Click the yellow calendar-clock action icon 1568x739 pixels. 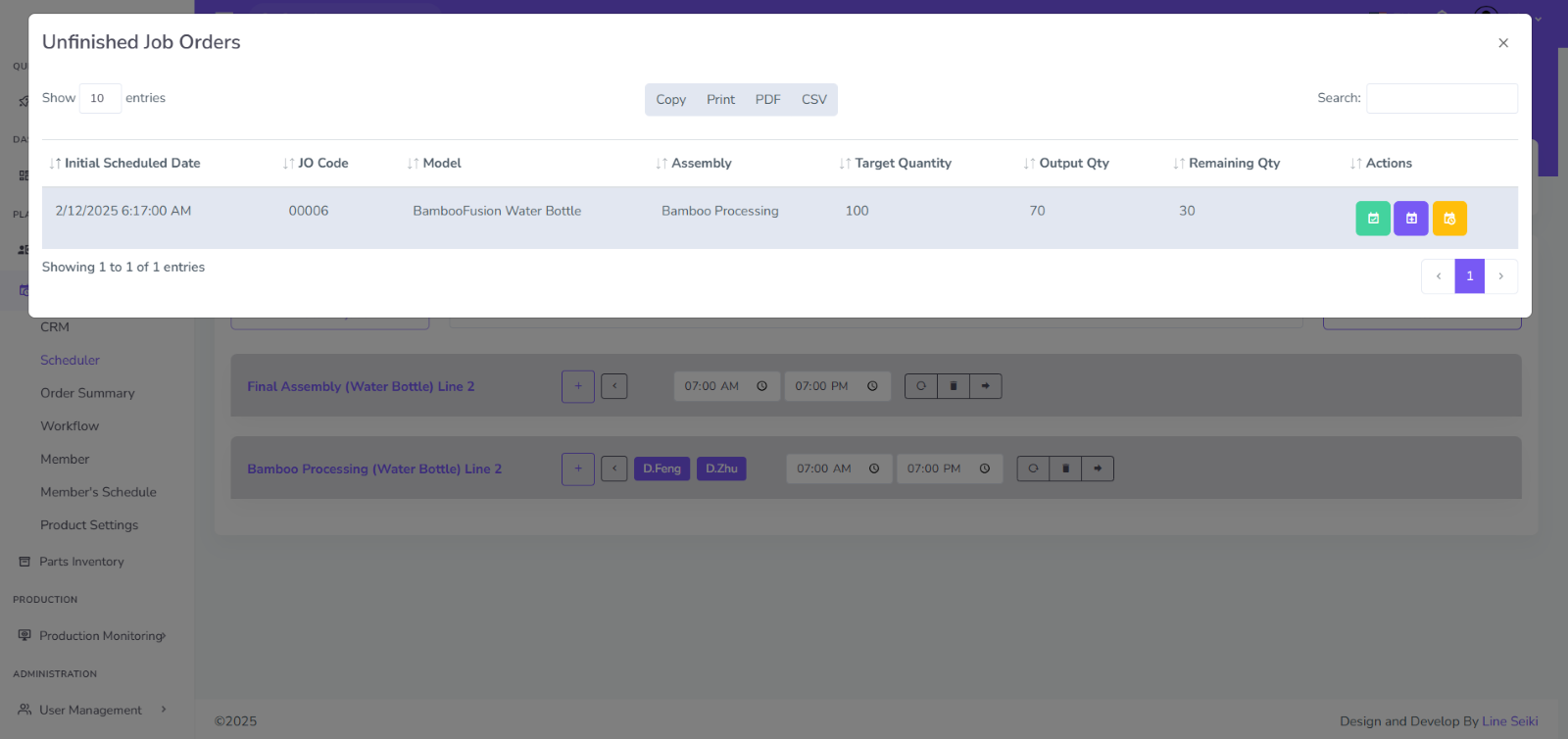point(1448,219)
